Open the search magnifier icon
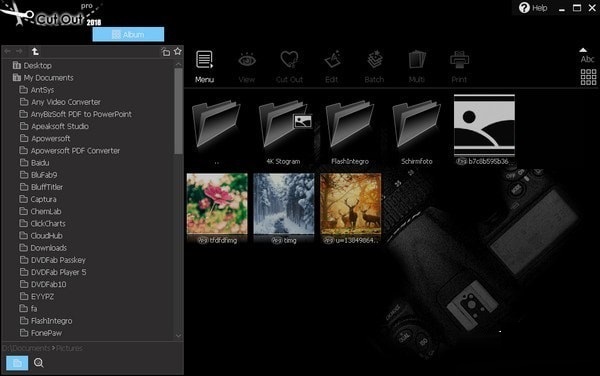Viewport: 600px width, 376px height. [39, 363]
